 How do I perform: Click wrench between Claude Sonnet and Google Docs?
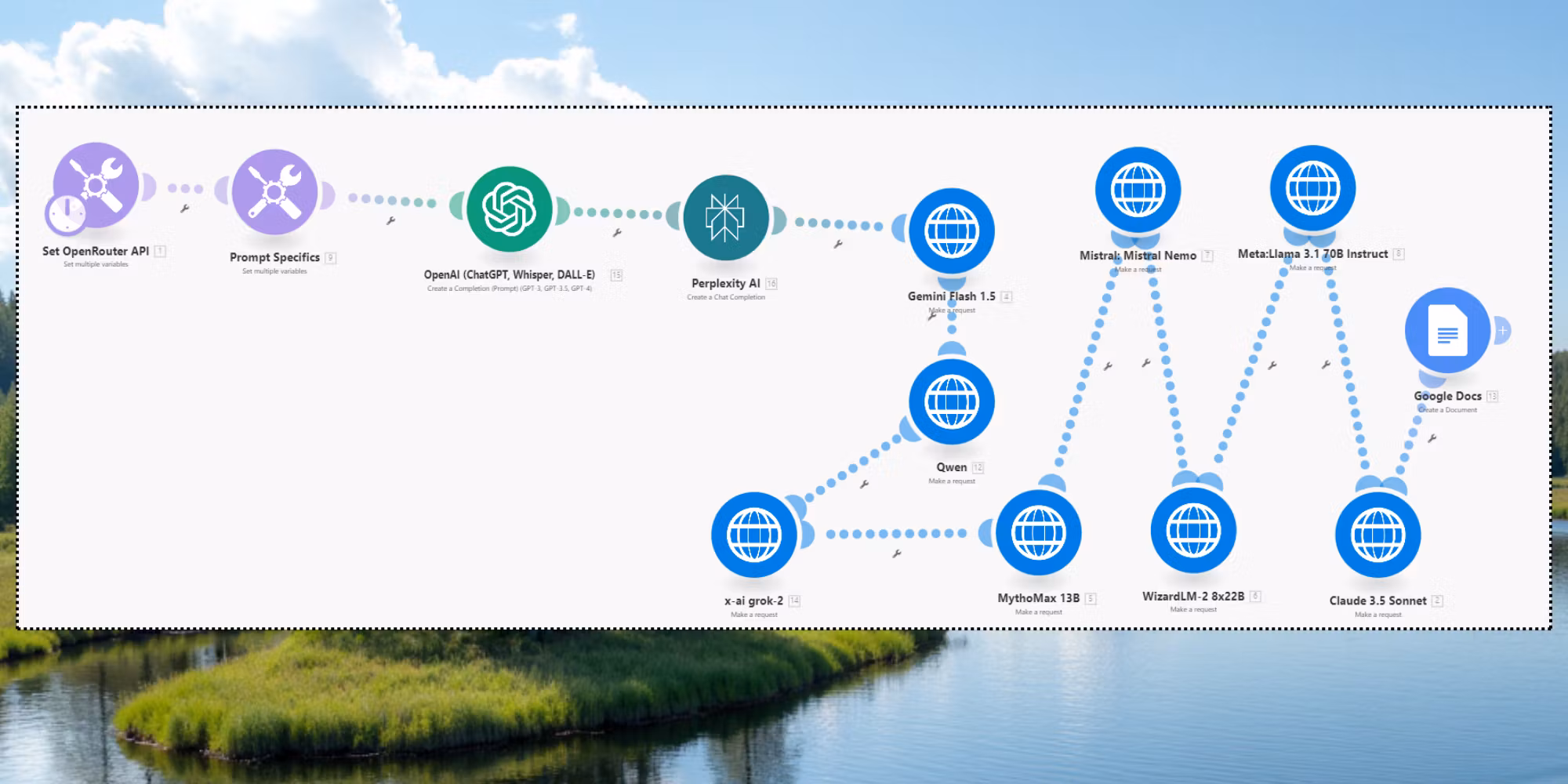point(1432,439)
